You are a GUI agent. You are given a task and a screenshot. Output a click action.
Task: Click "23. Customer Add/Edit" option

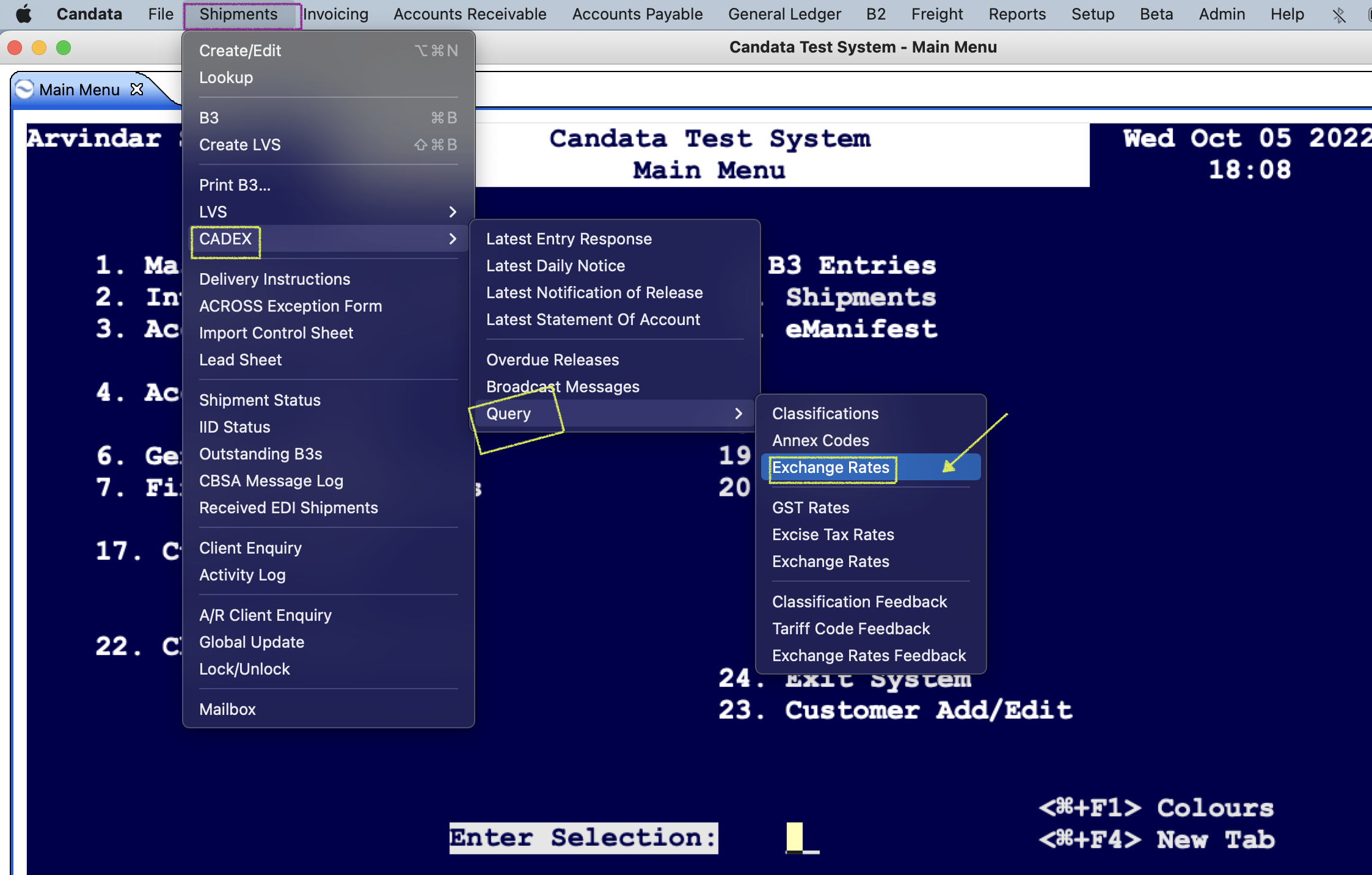pyautogui.click(x=895, y=710)
